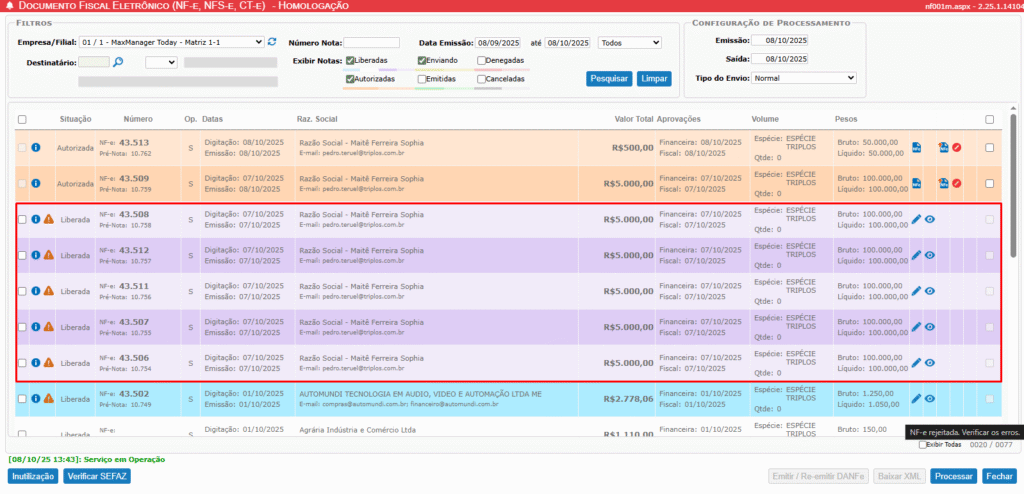
Task: Click the Verificar SEFAZ button
Action: tap(97, 477)
